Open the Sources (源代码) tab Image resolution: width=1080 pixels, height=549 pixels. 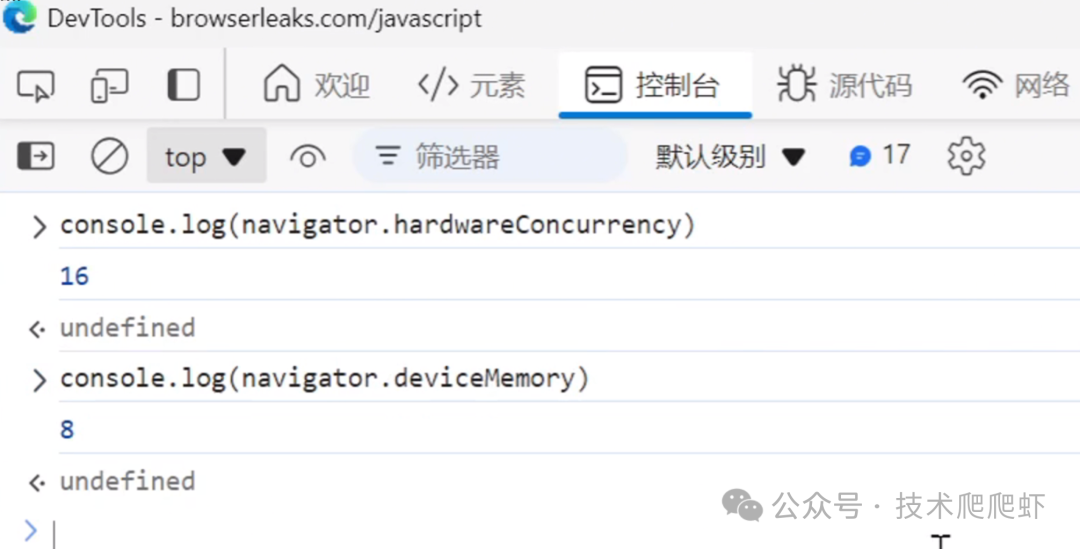[845, 86]
